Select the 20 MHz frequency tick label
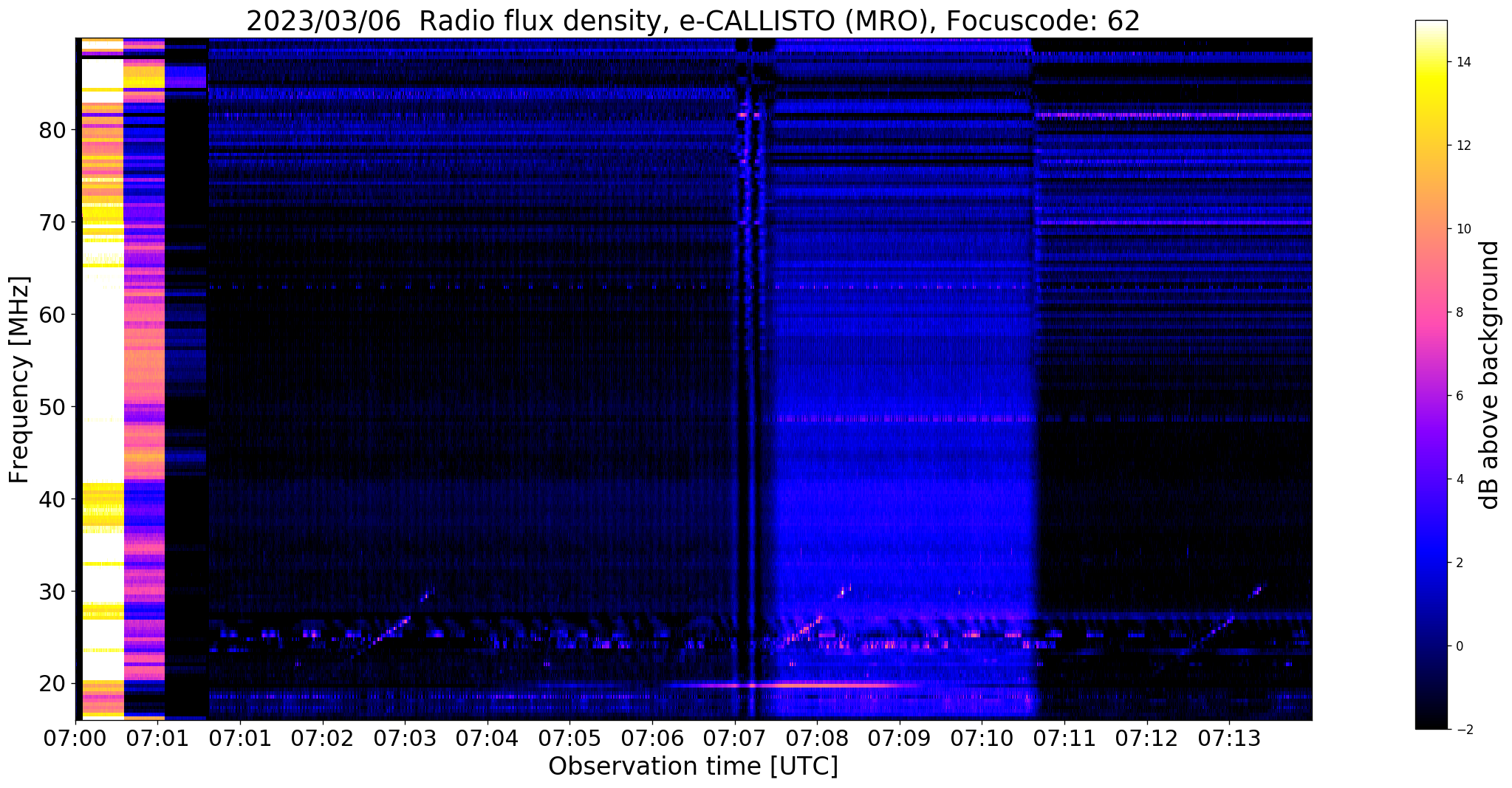The width and height of the screenshot is (1512, 788). [52, 684]
